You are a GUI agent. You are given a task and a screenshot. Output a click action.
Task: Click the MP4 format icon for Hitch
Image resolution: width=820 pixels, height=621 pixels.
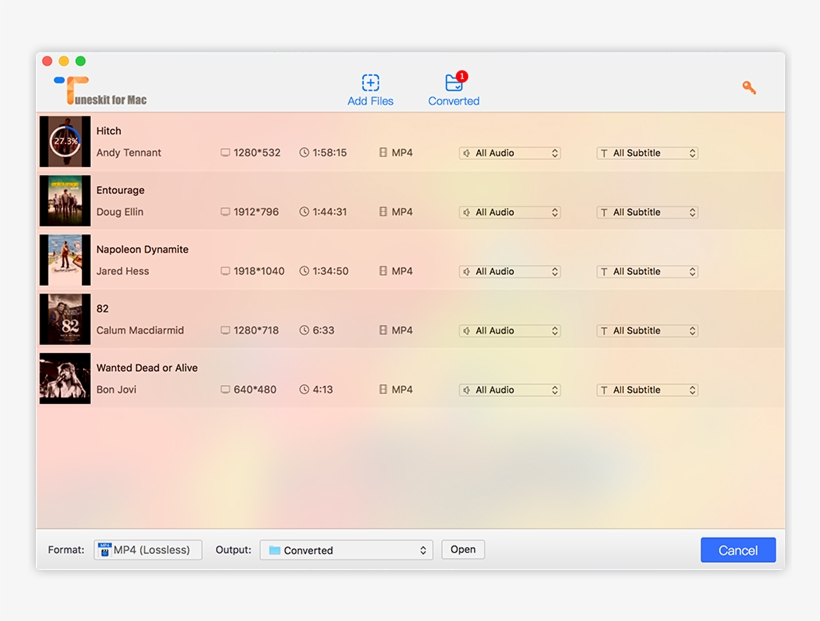(x=383, y=153)
